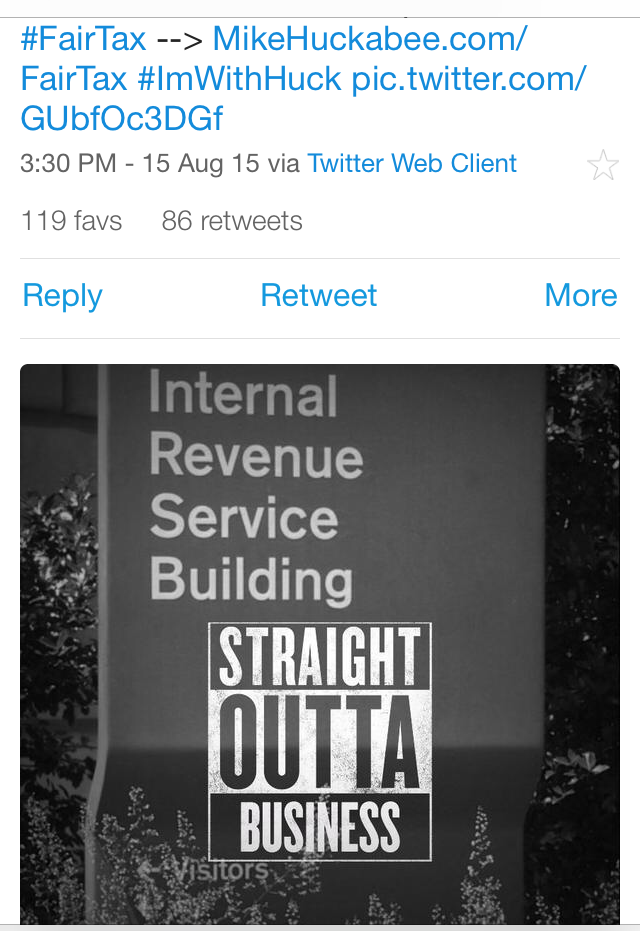Image resolution: width=640 pixels, height=931 pixels.
Task: Tap the large OUTTA text in the image
Action: 320,739
